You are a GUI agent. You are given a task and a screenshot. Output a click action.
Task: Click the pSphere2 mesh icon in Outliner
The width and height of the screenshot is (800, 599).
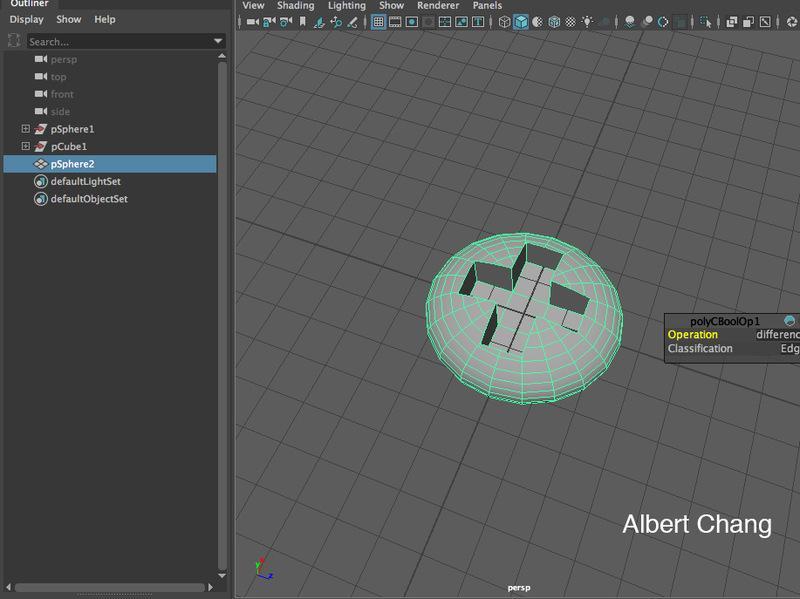(41, 164)
